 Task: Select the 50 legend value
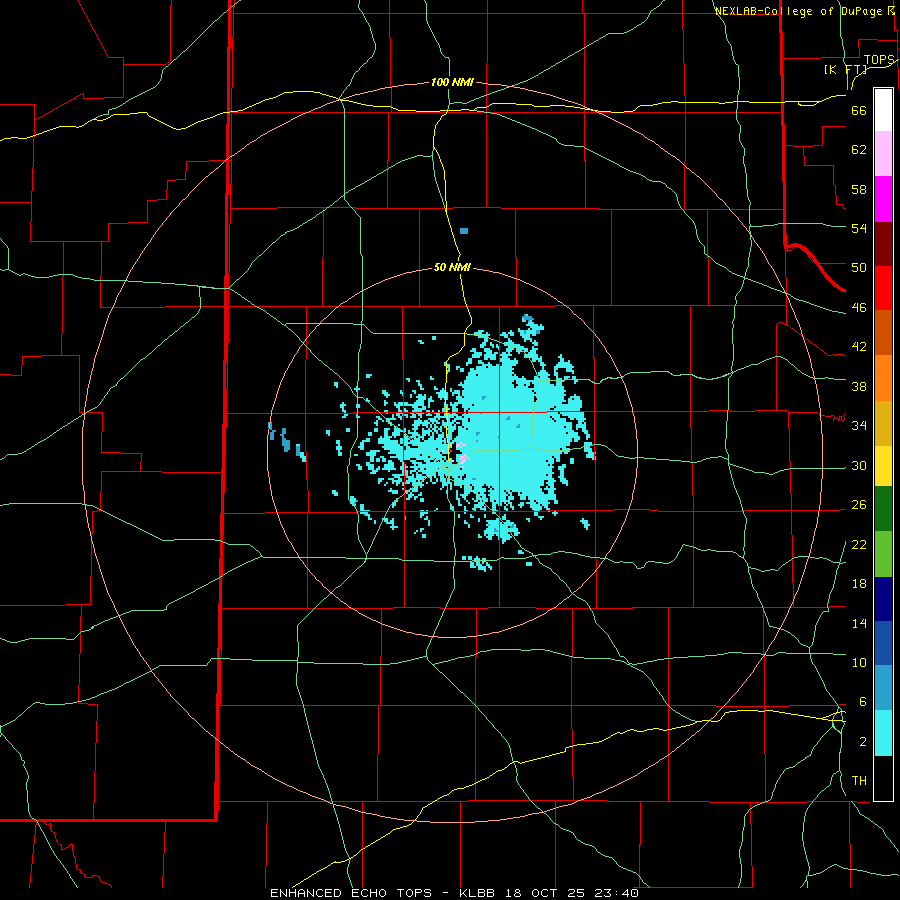pos(859,267)
